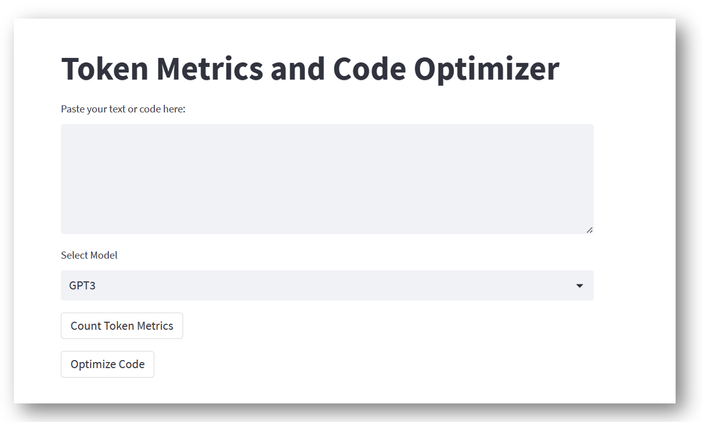Place the cursor inside the empty code box
This screenshot has width=702, height=422.
[326, 179]
